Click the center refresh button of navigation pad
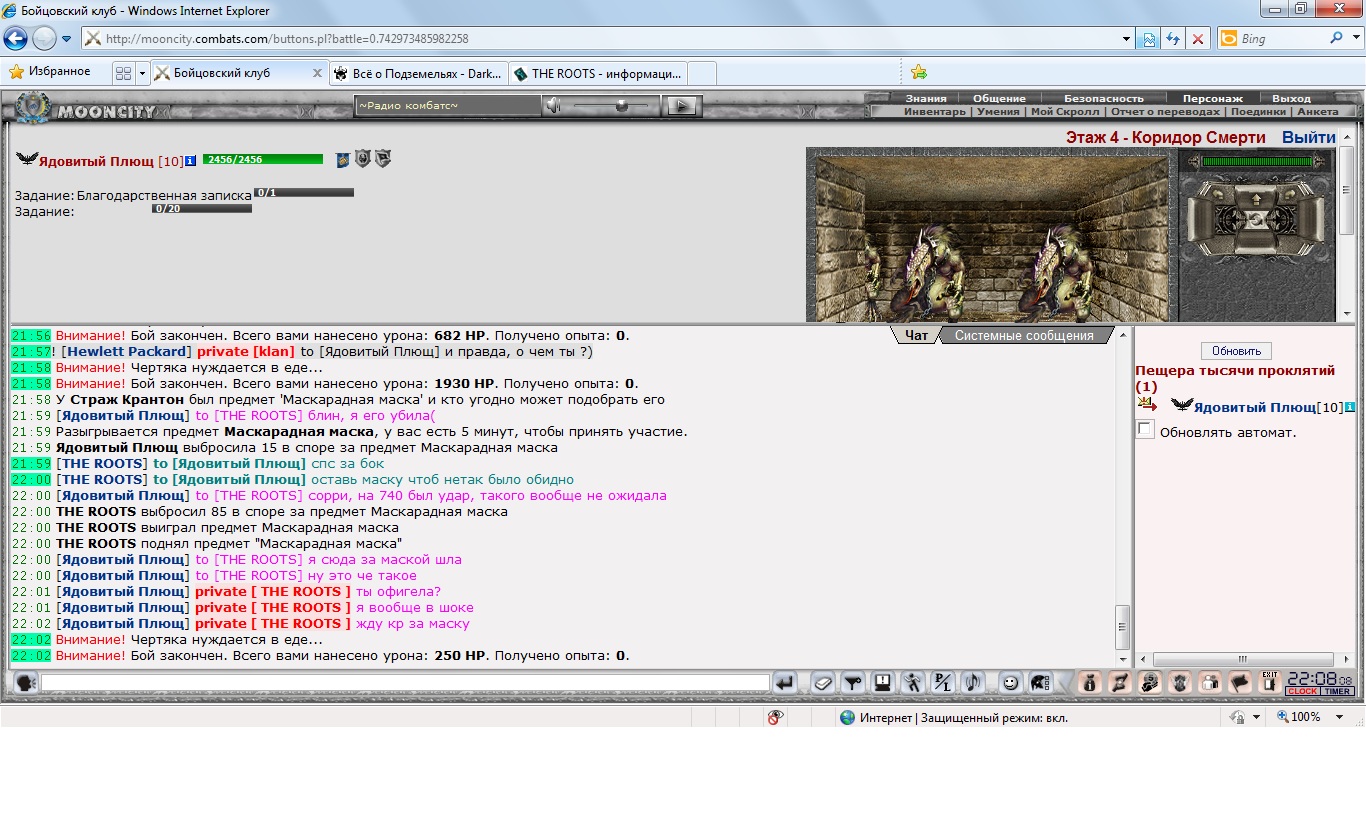This screenshot has width=1366, height=840. click(1256, 217)
